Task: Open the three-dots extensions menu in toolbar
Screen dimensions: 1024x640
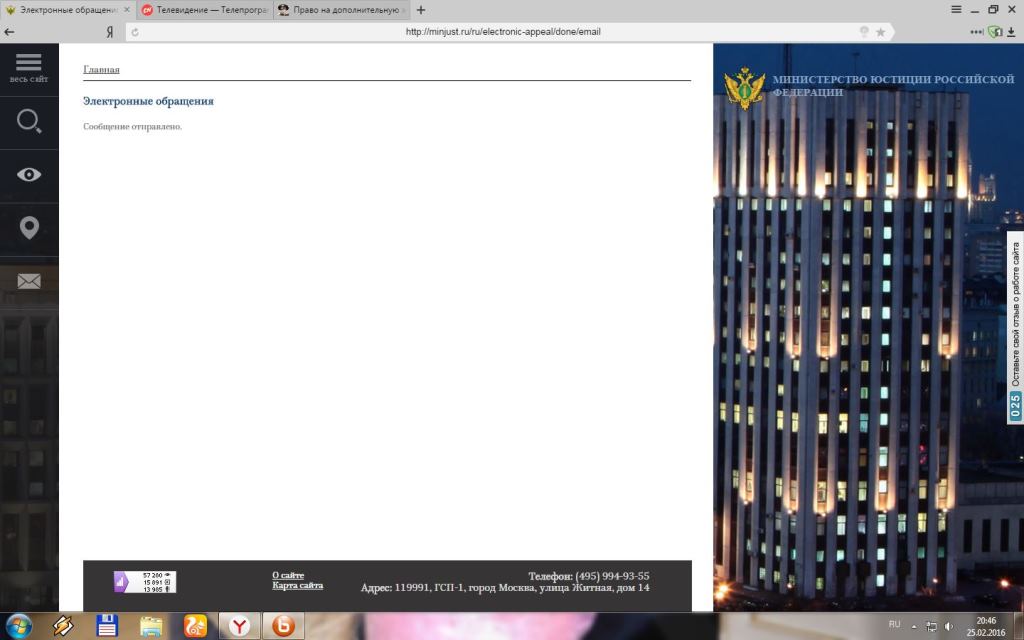Action: 976,31
